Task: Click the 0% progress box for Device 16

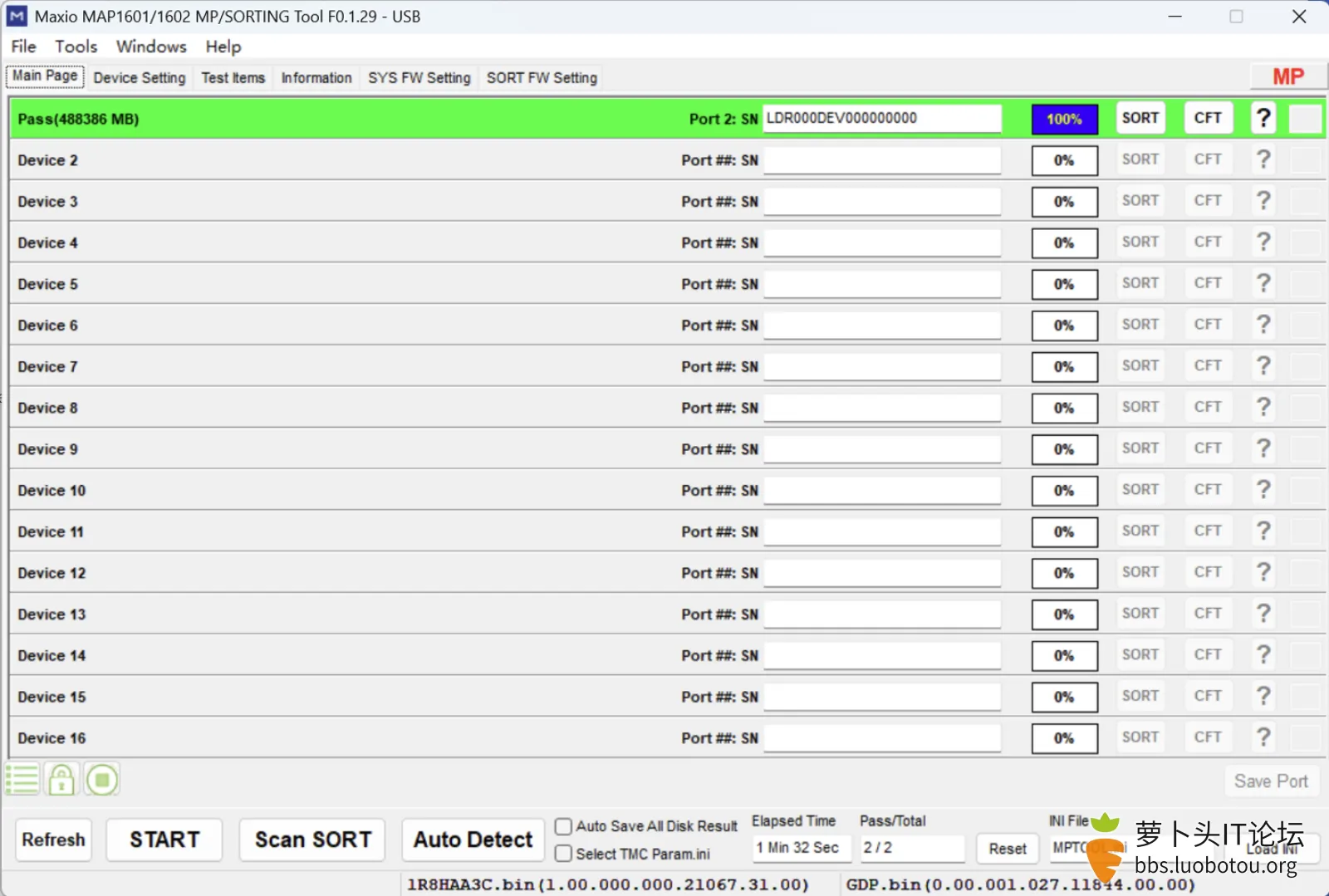Action: click(x=1064, y=738)
